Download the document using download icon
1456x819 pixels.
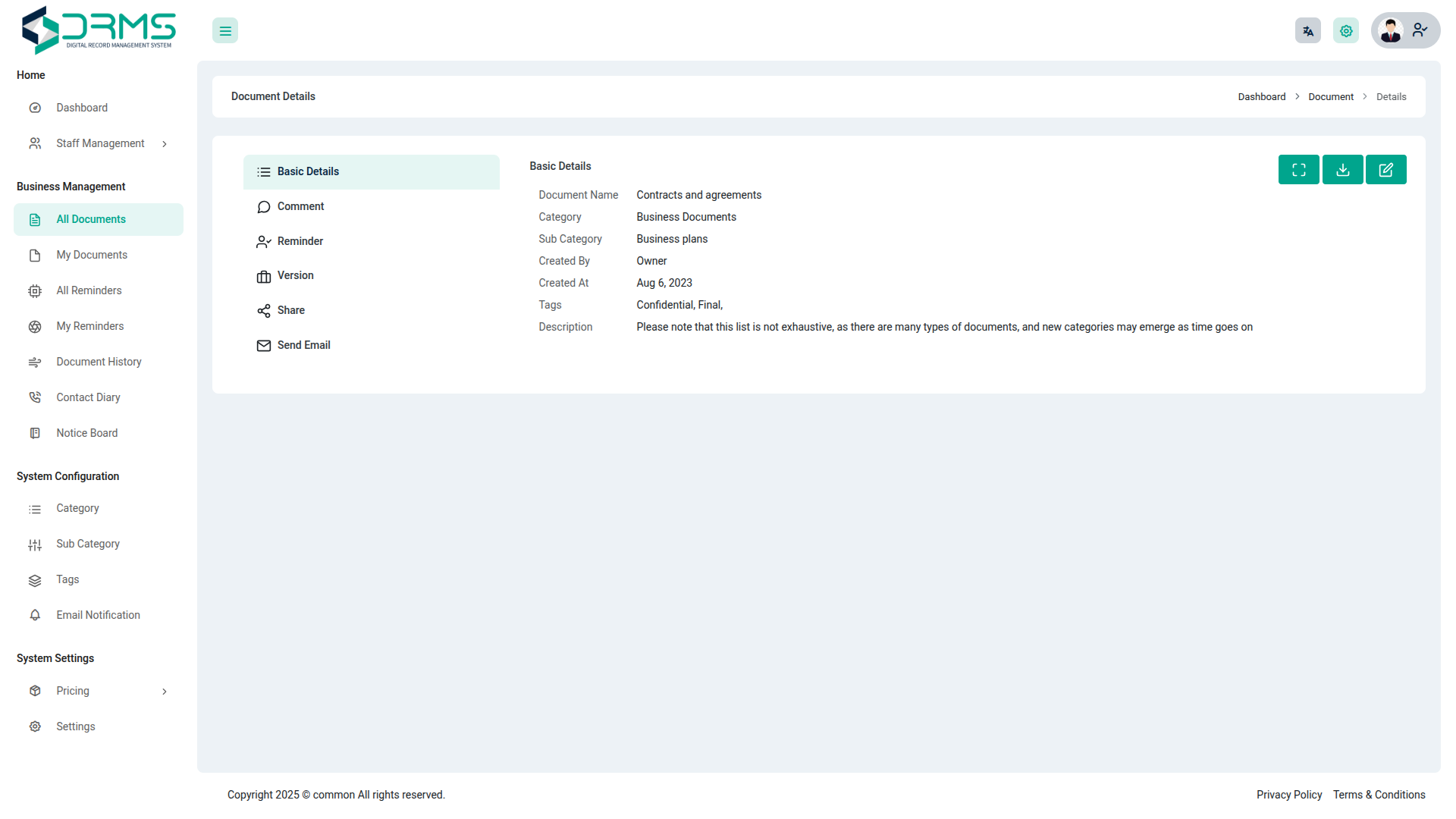[1342, 170]
